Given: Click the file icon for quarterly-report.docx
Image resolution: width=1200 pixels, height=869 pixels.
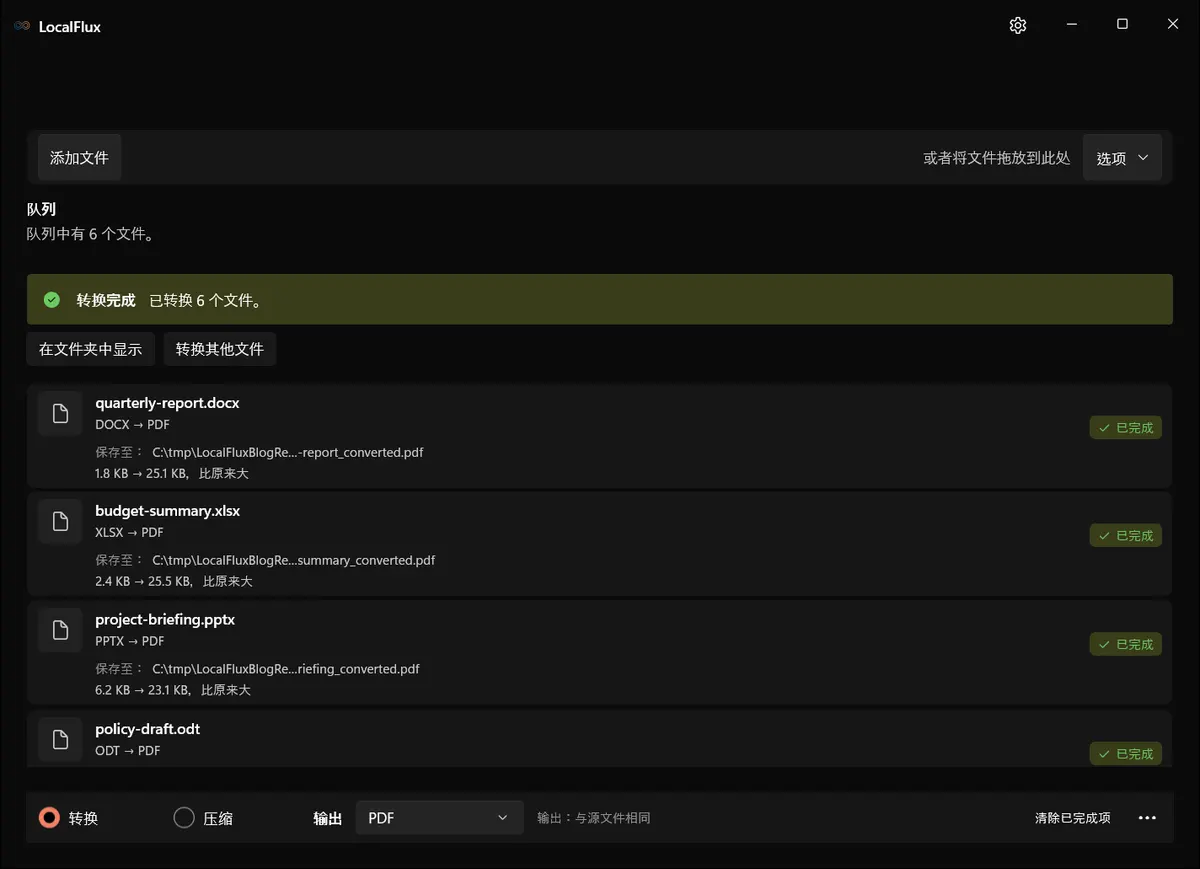Looking at the screenshot, I should (x=60, y=414).
